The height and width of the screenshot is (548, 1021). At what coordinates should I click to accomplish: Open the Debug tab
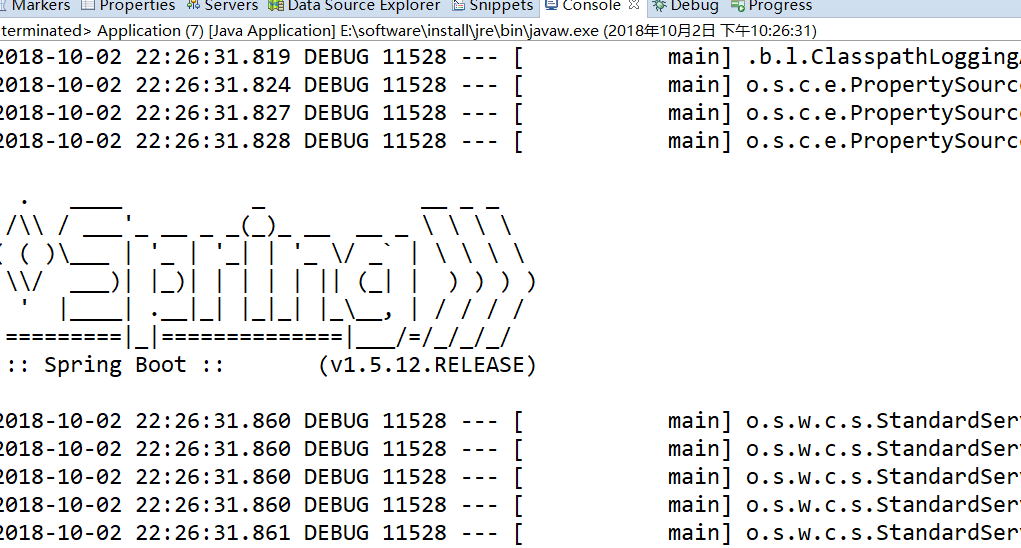686,6
